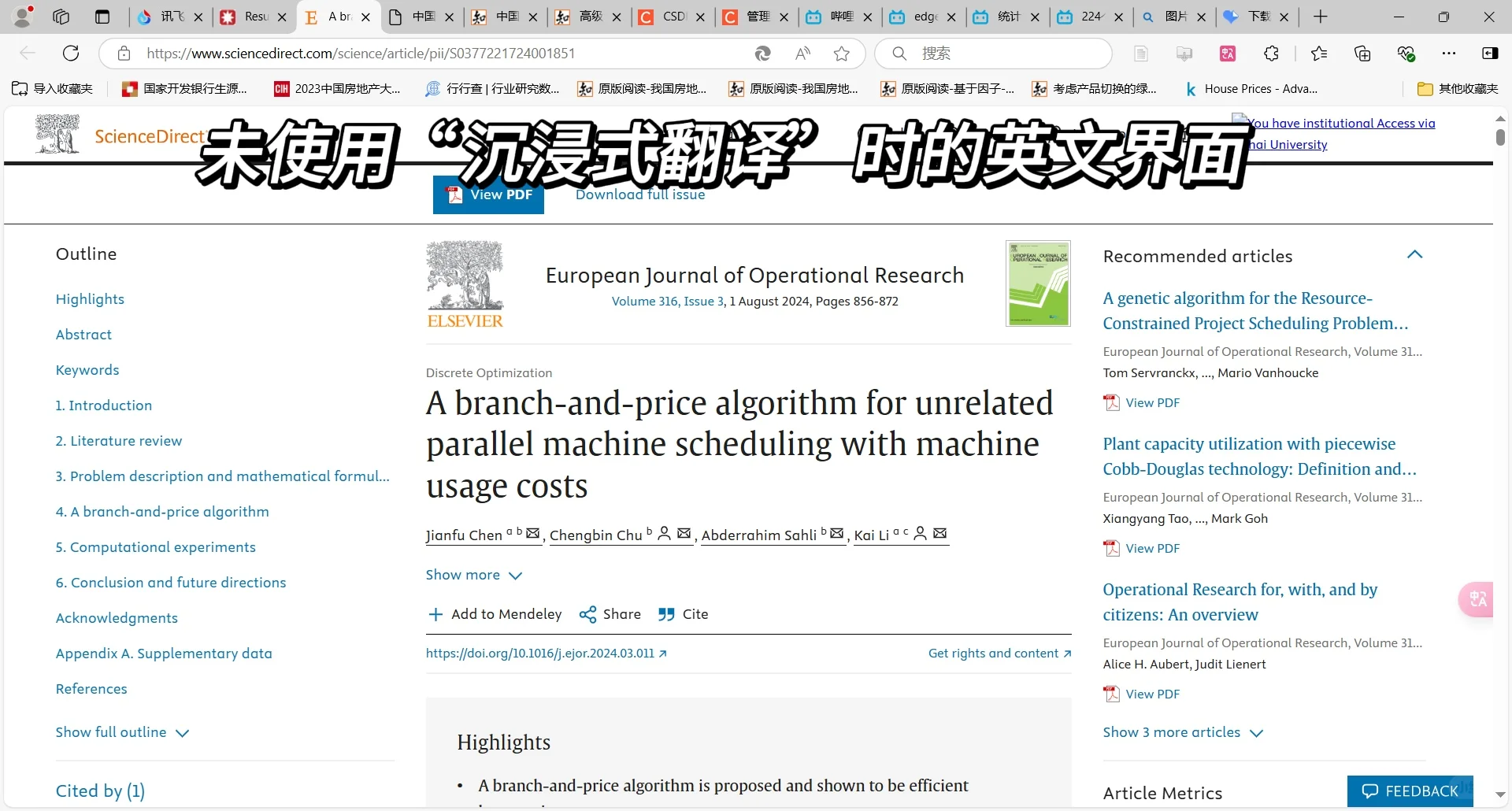Click Get rights and content link
This screenshot has height=811, width=1512.
[x=999, y=654]
